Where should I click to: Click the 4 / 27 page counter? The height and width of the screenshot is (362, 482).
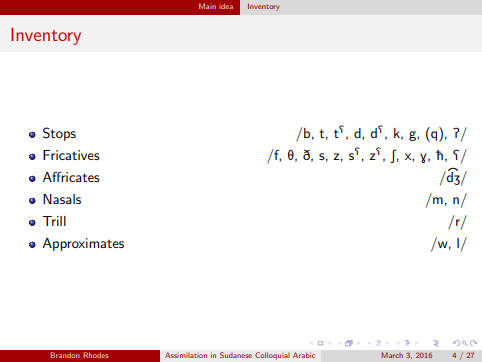463,355
